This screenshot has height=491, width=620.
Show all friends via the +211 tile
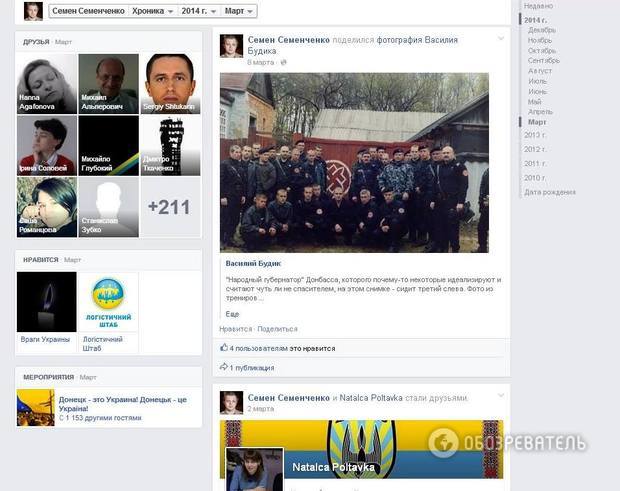[x=169, y=207]
